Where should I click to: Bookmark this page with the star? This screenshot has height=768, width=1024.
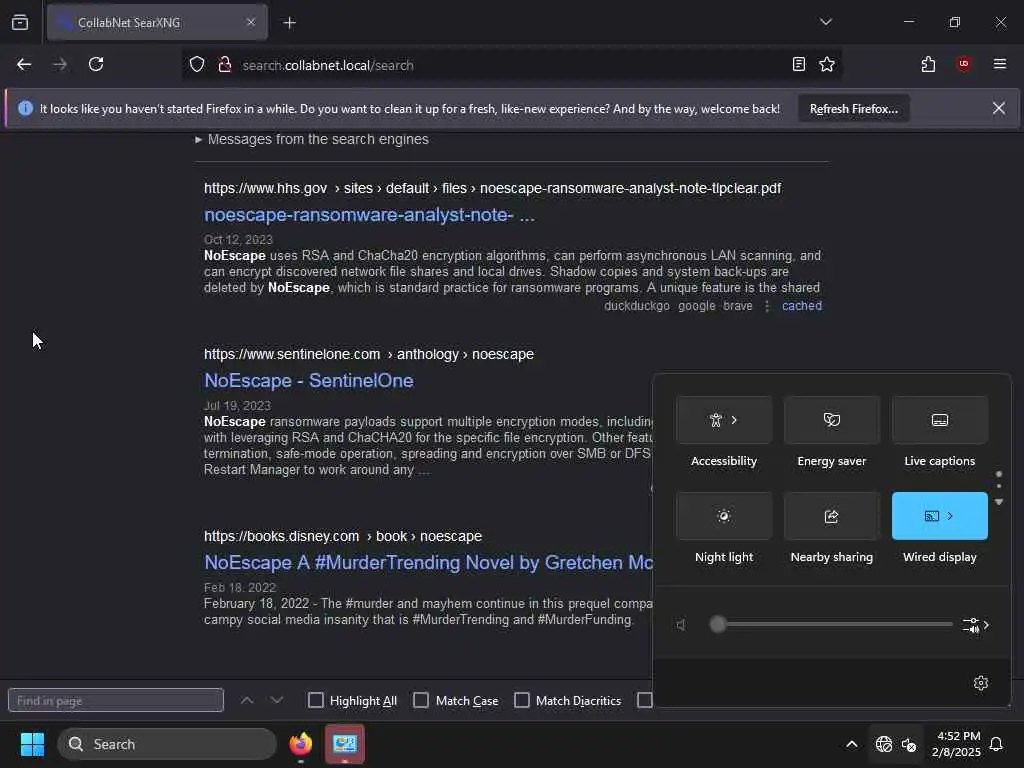827,65
